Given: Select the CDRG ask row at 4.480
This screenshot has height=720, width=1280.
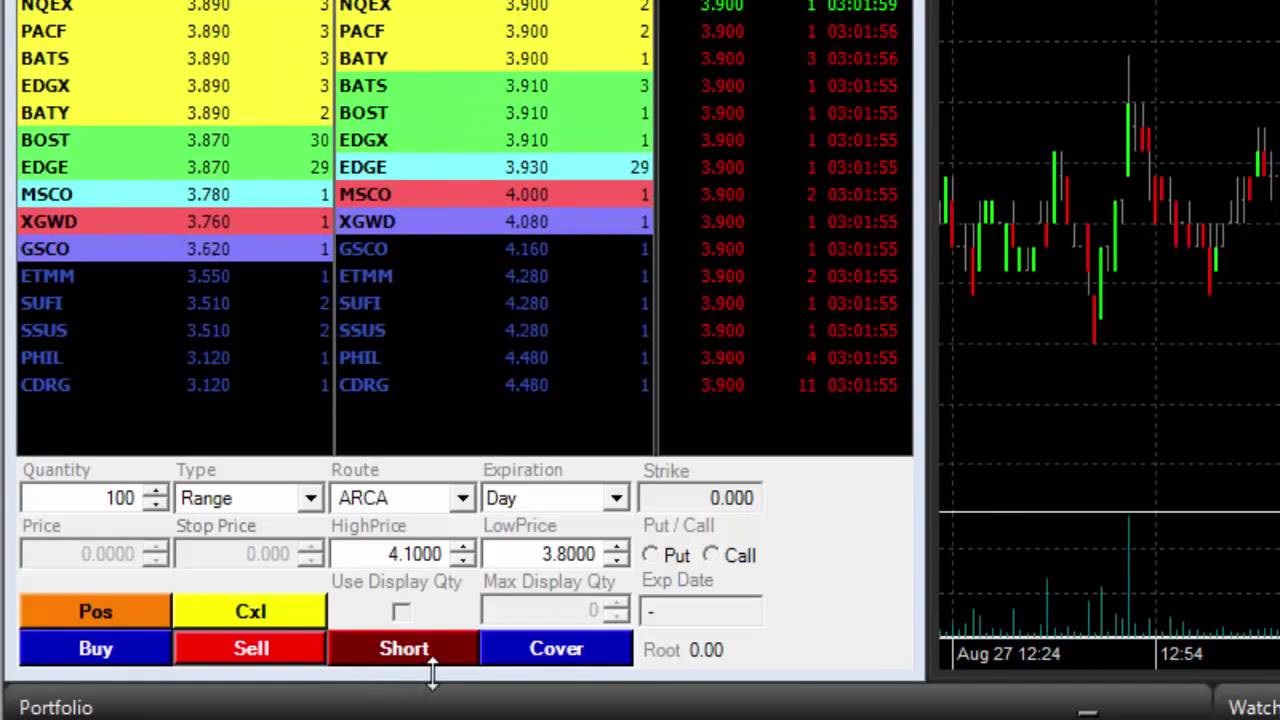Looking at the screenshot, I should [x=495, y=384].
